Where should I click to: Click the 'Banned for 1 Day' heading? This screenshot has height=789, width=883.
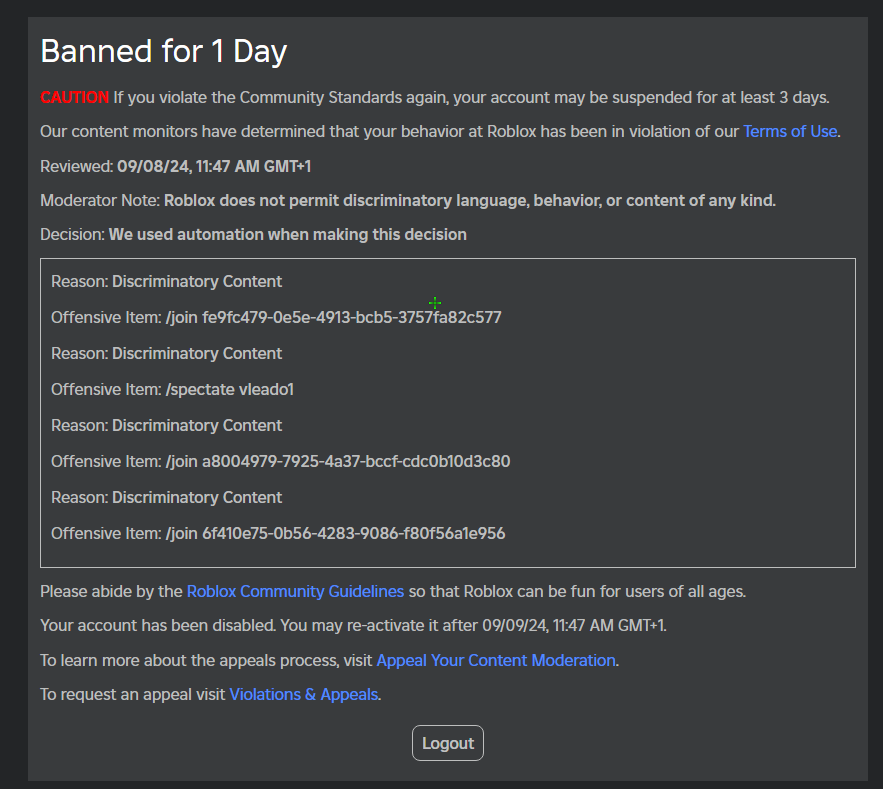pyautogui.click(x=164, y=51)
